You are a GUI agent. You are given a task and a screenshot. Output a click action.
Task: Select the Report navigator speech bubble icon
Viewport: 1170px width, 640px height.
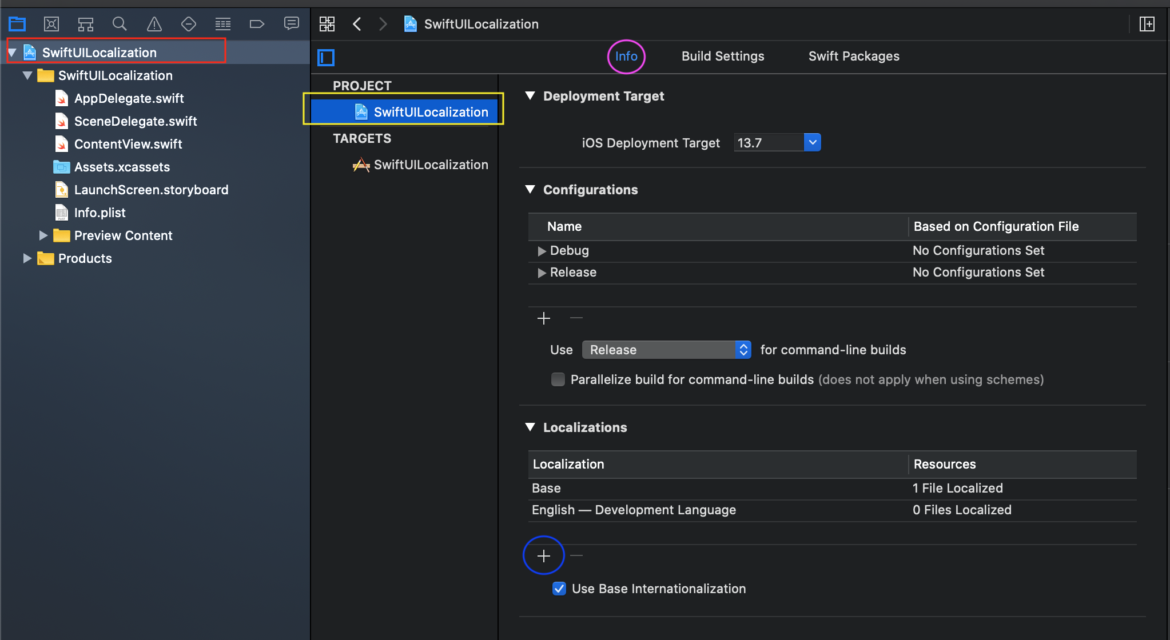(291, 23)
